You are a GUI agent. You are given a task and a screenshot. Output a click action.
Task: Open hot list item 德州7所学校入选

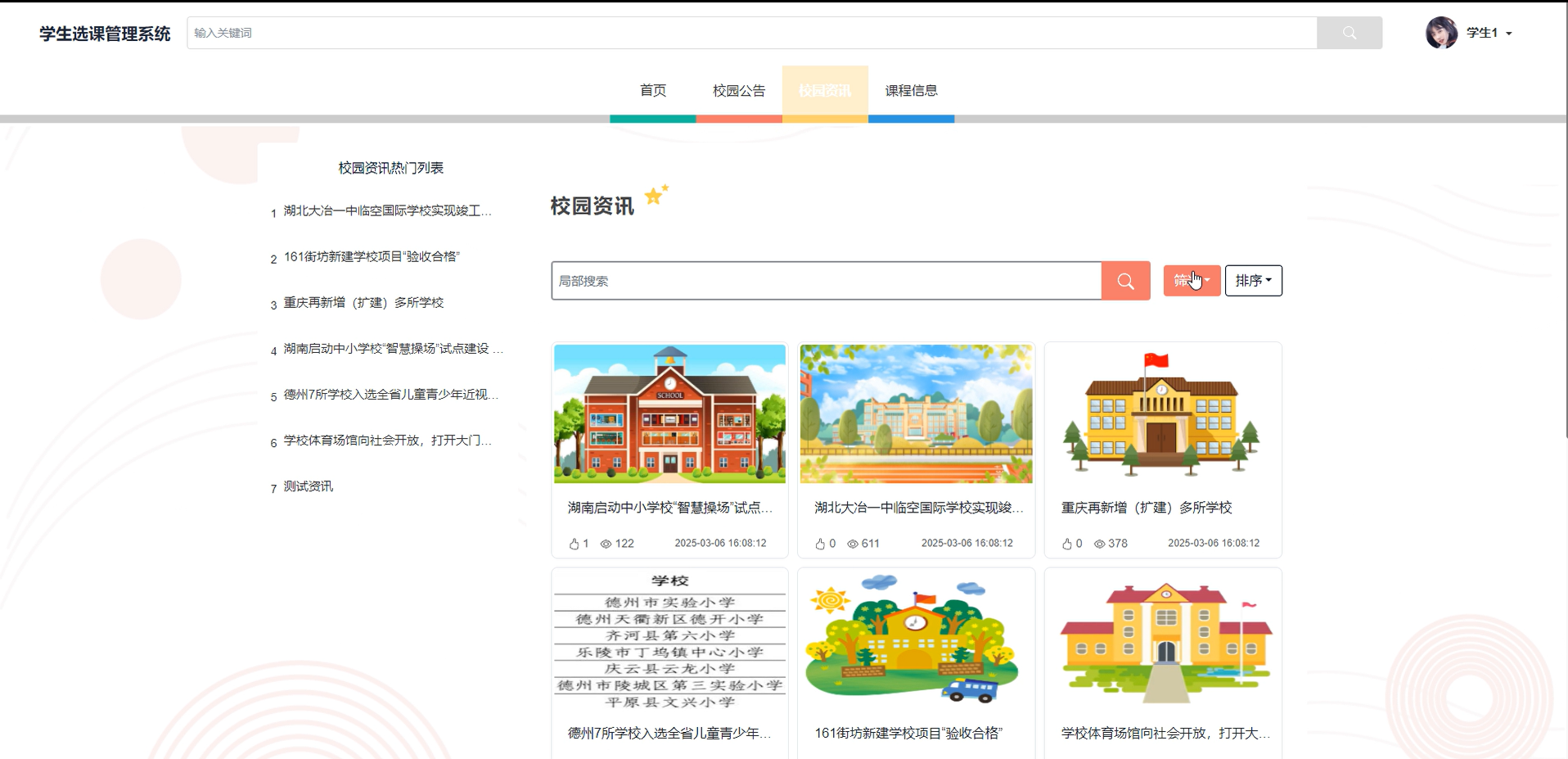click(391, 395)
